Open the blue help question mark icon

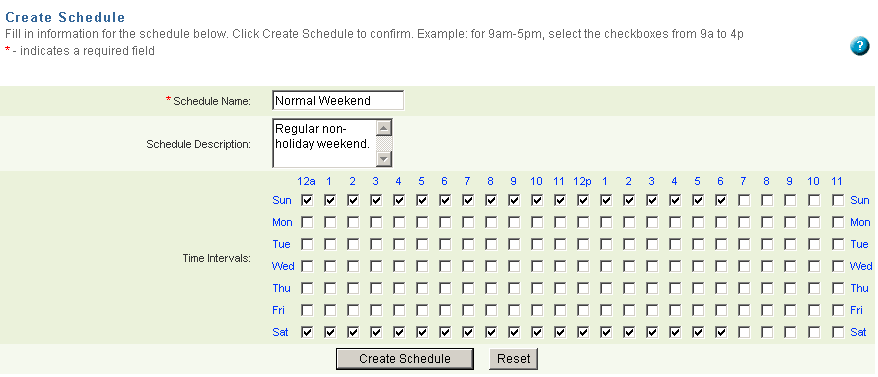(x=860, y=46)
